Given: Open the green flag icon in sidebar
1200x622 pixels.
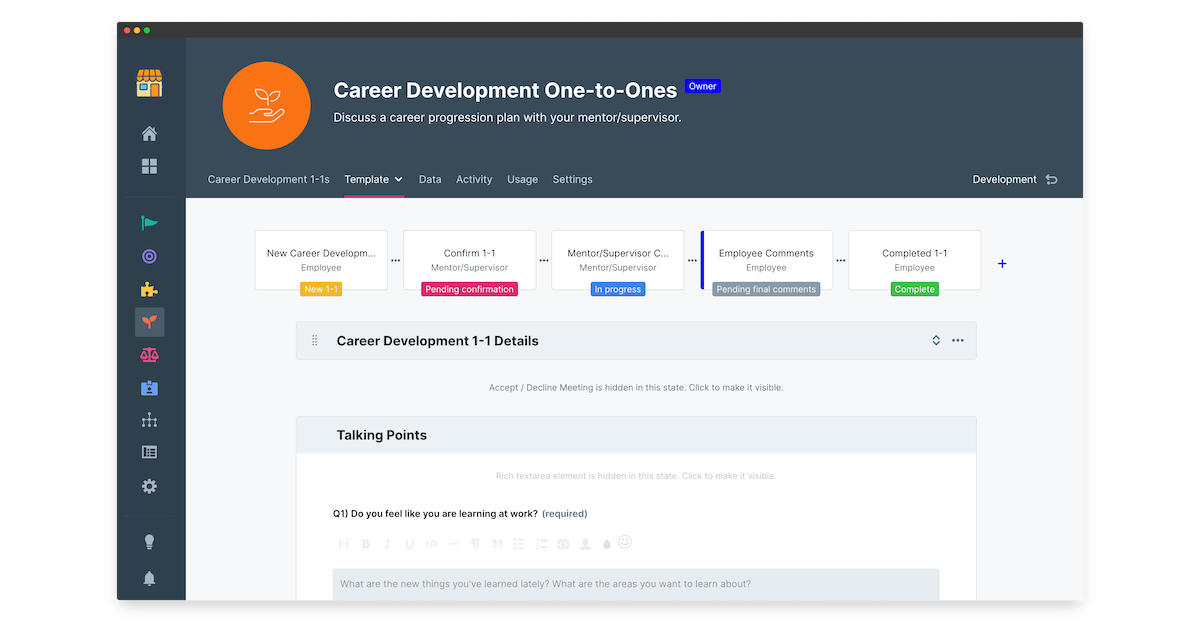Looking at the screenshot, I should pyautogui.click(x=149, y=223).
